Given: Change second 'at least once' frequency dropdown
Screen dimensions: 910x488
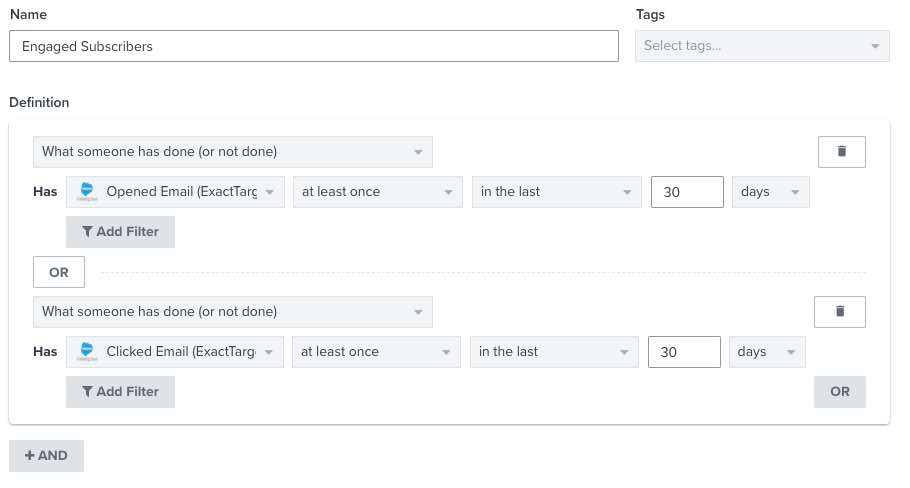Looking at the screenshot, I should [x=377, y=352].
